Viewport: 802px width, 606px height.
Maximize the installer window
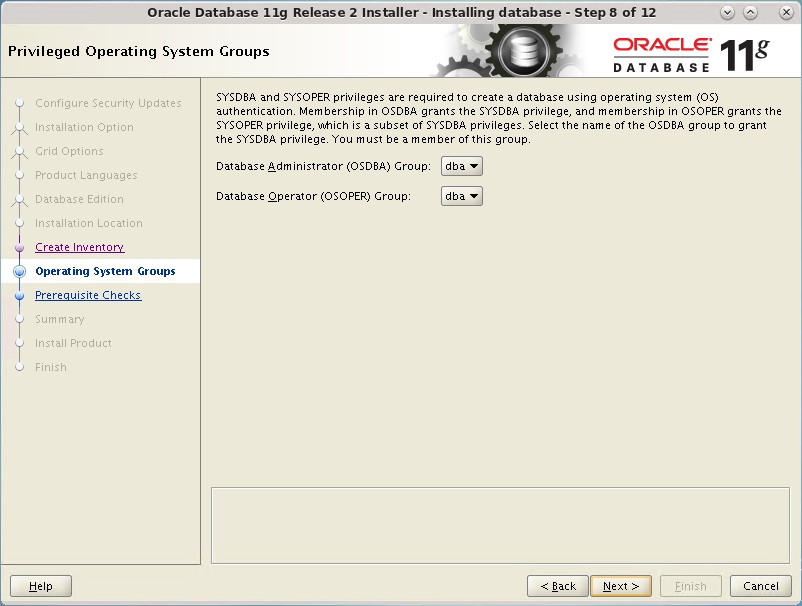750,13
